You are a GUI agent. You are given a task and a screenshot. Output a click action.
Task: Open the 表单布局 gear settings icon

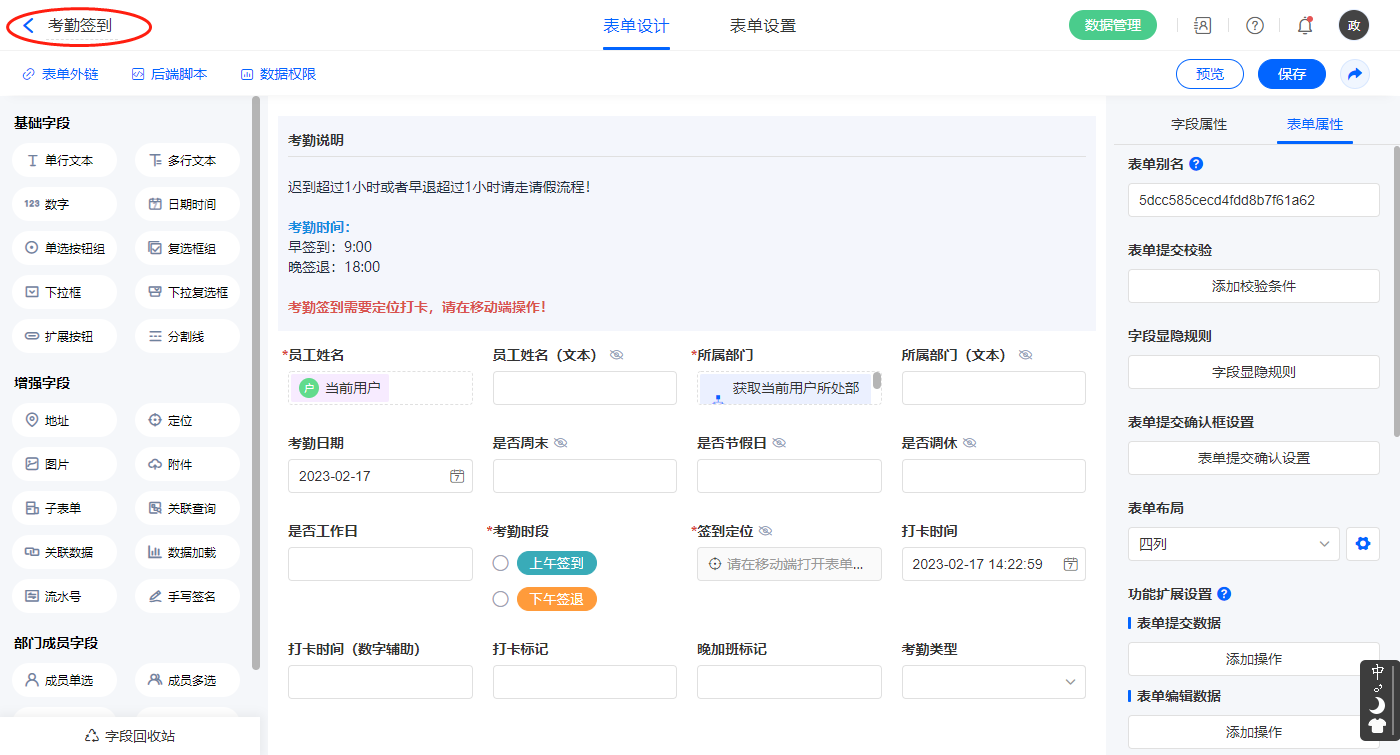(1361, 544)
